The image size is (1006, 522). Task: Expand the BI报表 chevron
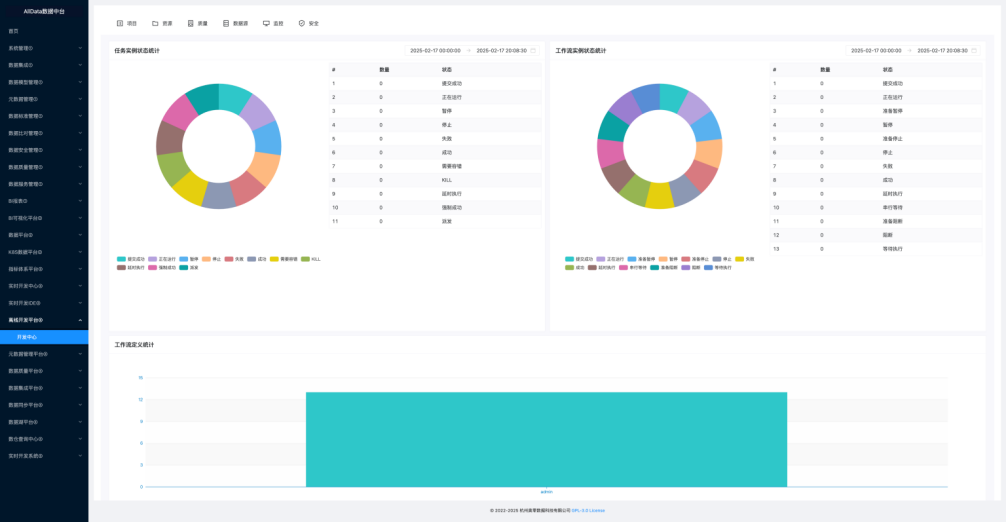(x=80, y=201)
